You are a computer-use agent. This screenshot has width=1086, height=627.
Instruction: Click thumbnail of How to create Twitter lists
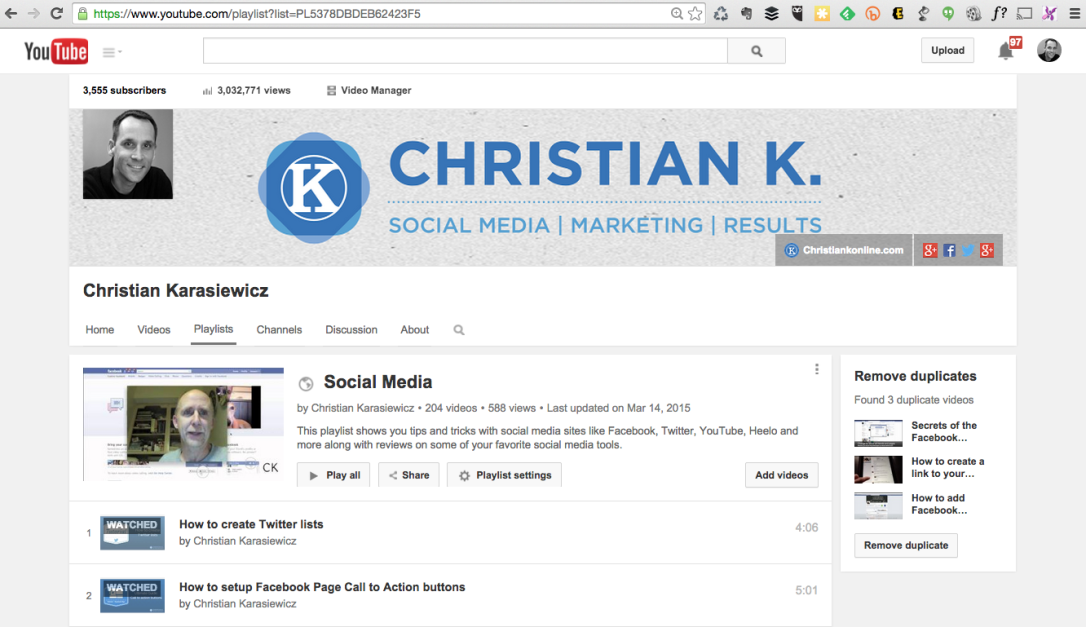(132, 533)
